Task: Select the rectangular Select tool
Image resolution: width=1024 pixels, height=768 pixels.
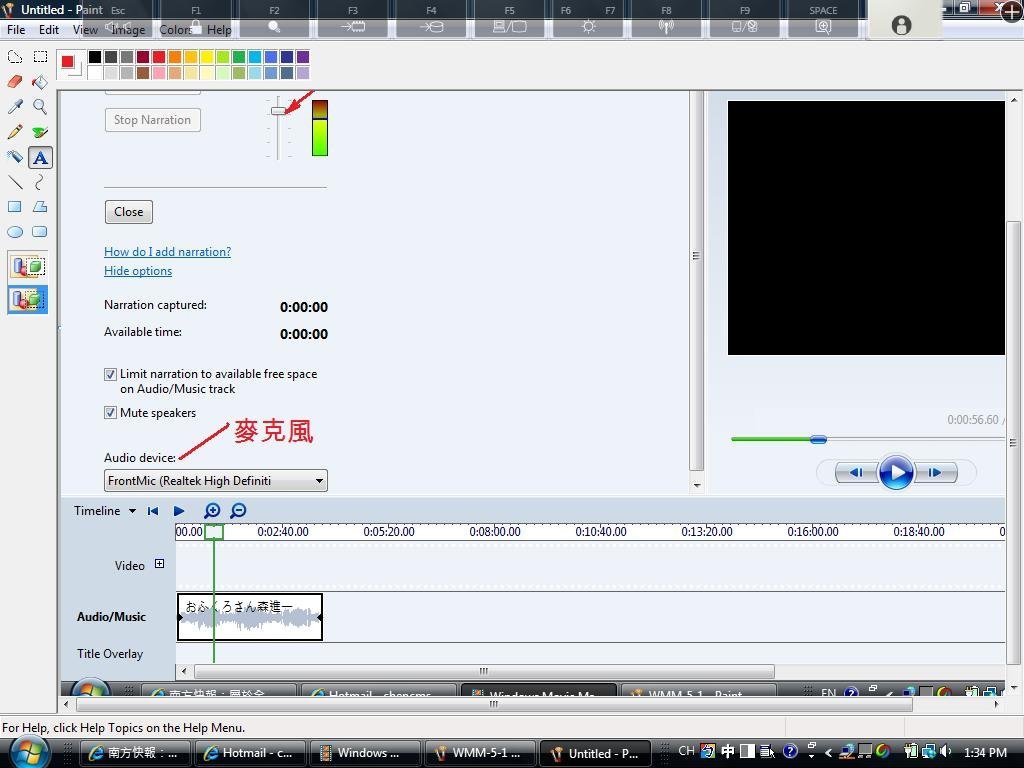Action: tap(40, 57)
